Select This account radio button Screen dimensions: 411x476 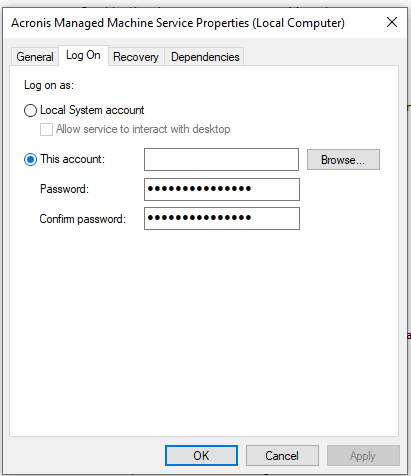click(x=30, y=159)
